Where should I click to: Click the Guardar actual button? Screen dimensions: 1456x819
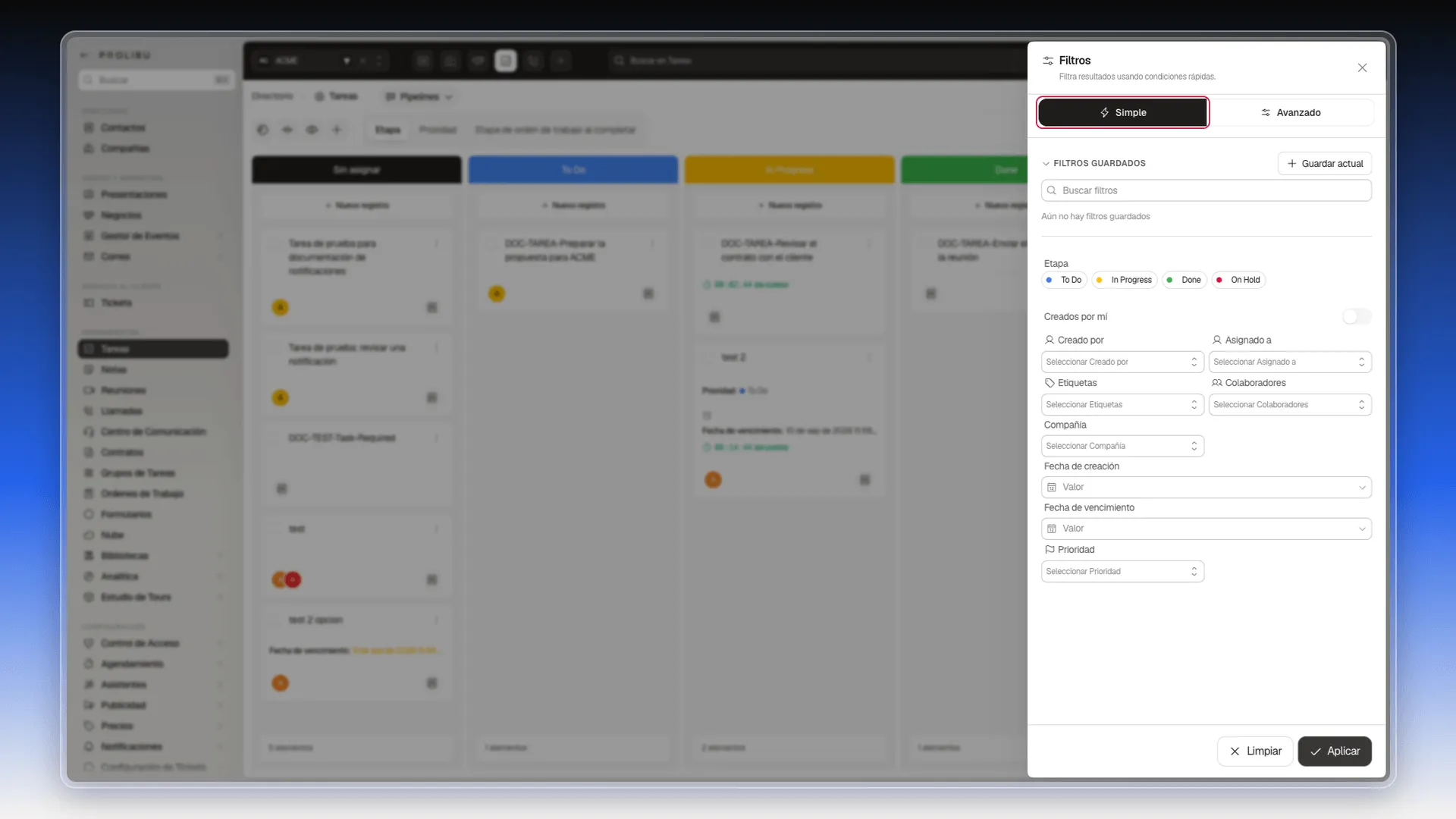pos(1324,163)
